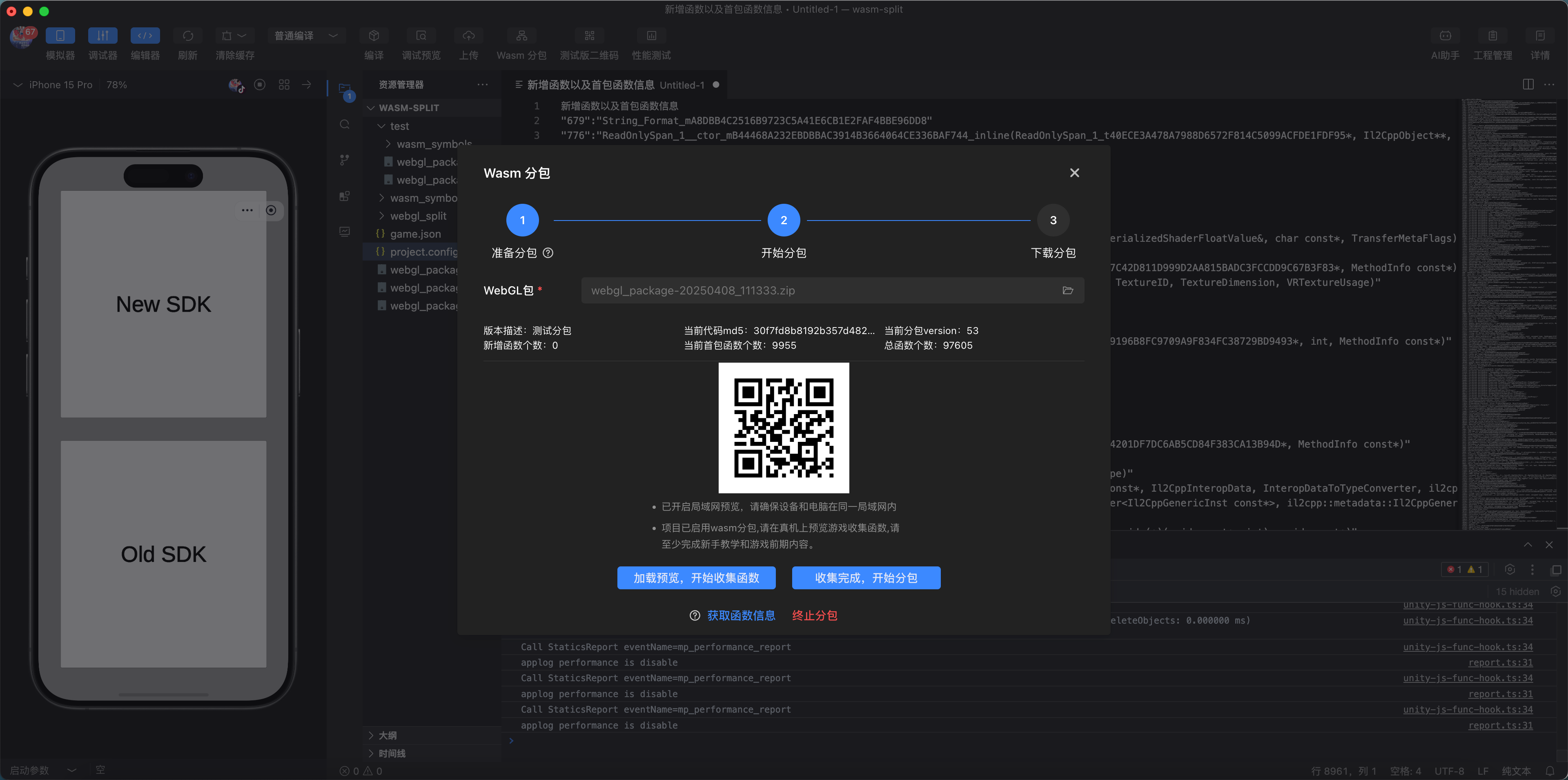Image resolution: width=1568 pixels, height=780 pixels.
Task: Open the editor more actions ellipsis
Action: pos(1549,85)
